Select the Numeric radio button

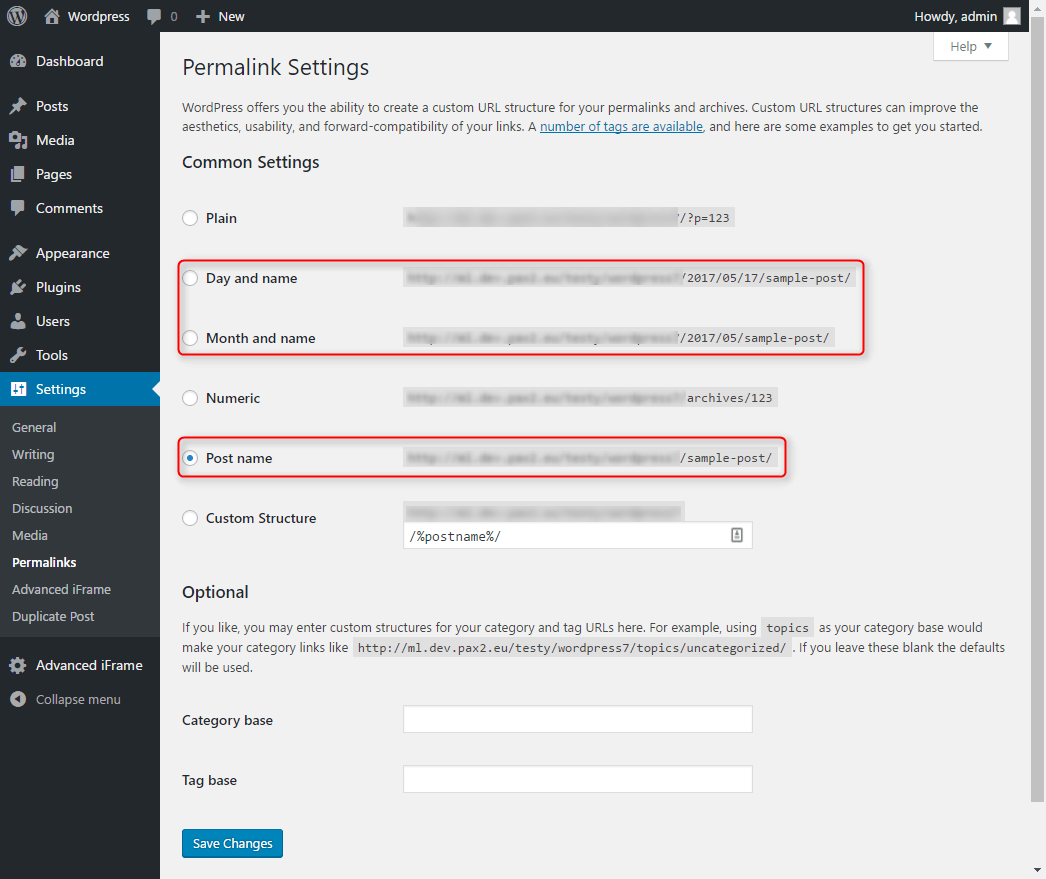point(190,398)
